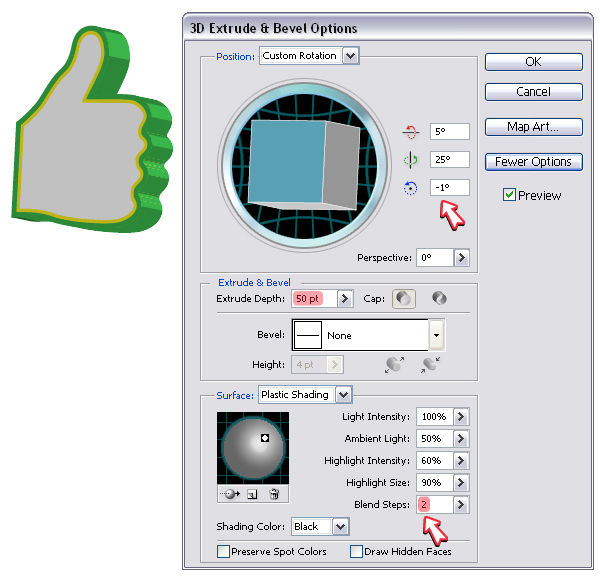The height and width of the screenshot is (580, 600).
Task: Click the dialog title 3D Extrude & Bevel Options
Action: pyautogui.click(x=274, y=28)
